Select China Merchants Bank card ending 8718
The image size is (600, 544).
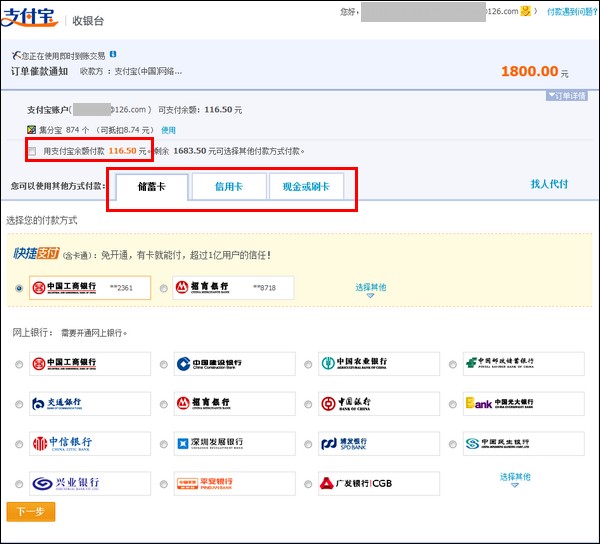[233, 288]
